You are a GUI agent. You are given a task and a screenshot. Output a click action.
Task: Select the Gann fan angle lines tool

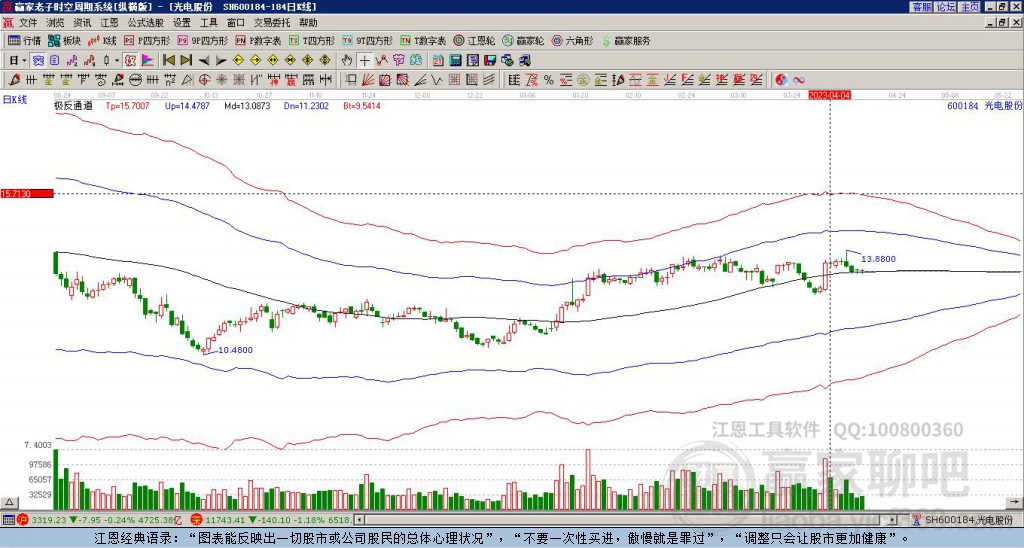[368, 80]
